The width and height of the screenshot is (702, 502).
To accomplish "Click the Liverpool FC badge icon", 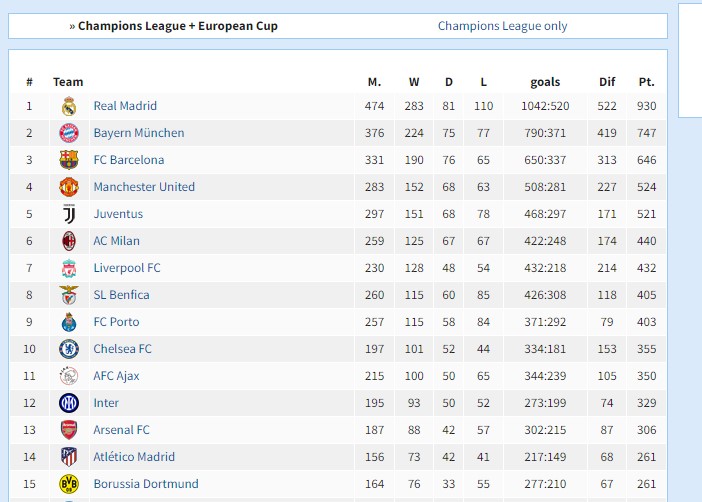I will (69, 268).
